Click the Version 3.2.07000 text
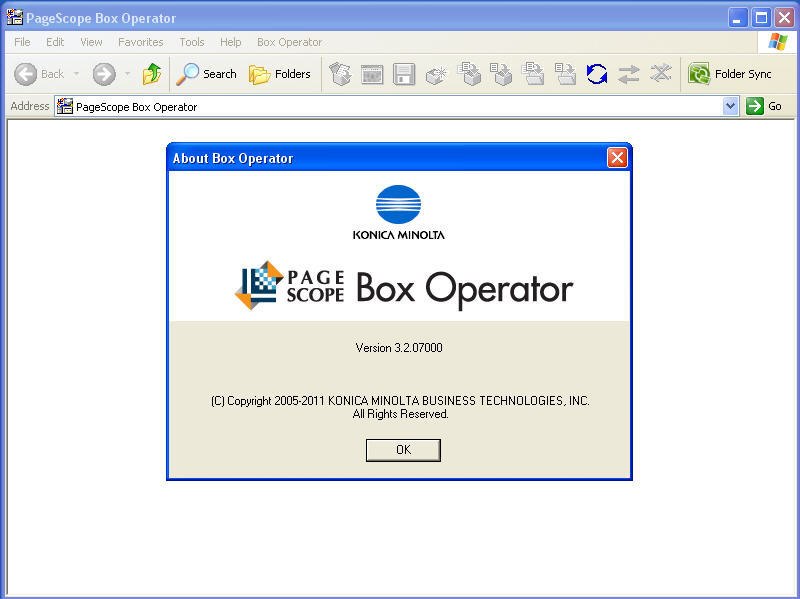Viewport: 800px width, 599px height. point(399,347)
